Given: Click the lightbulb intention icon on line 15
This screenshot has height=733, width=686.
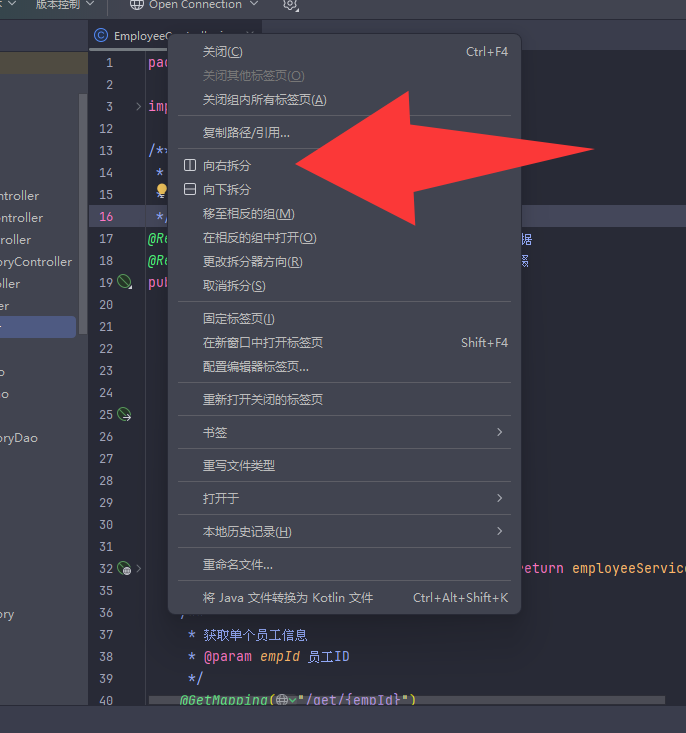Looking at the screenshot, I should pyautogui.click(x=161, y=190).
